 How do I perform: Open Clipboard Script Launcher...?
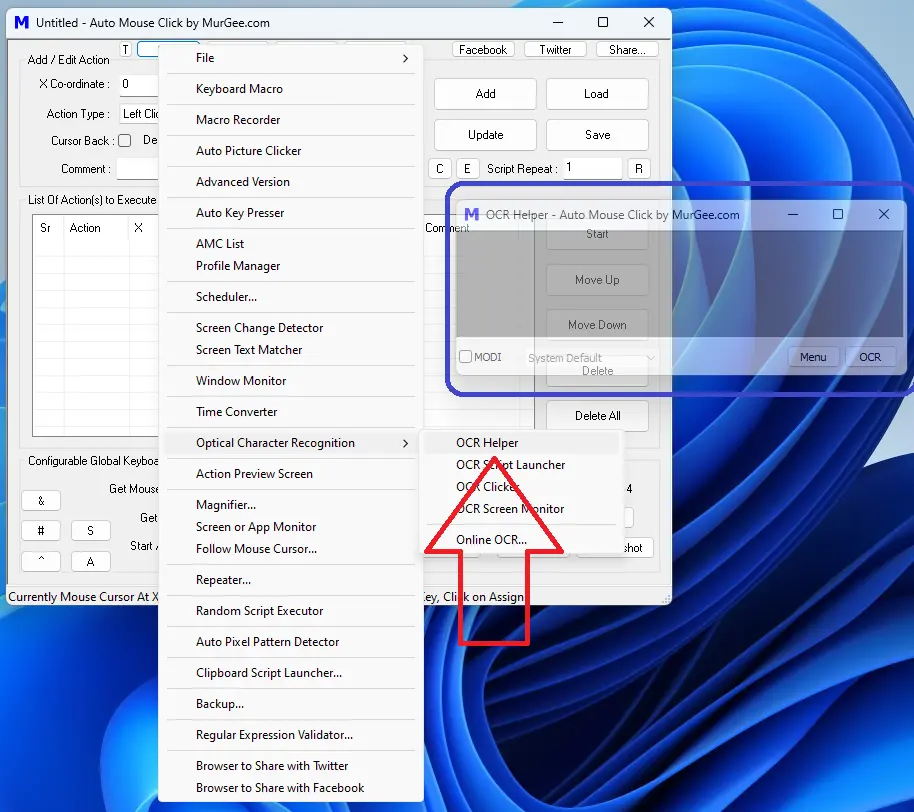291,673
